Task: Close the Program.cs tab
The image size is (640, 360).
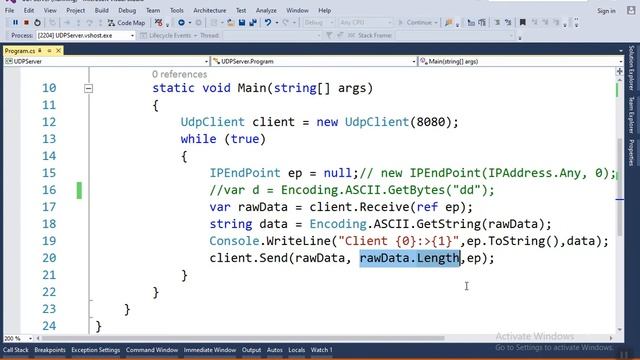Action: point(58,51)
